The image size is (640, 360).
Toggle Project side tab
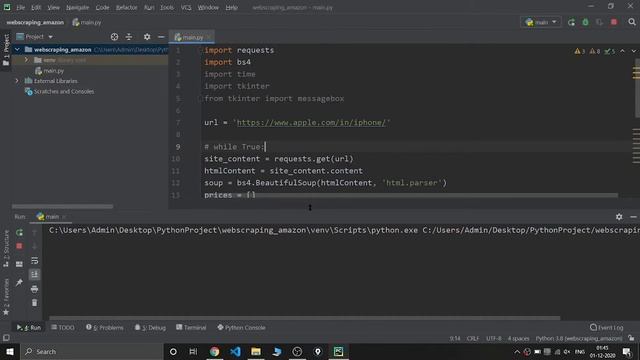click(x=6, y=50)
